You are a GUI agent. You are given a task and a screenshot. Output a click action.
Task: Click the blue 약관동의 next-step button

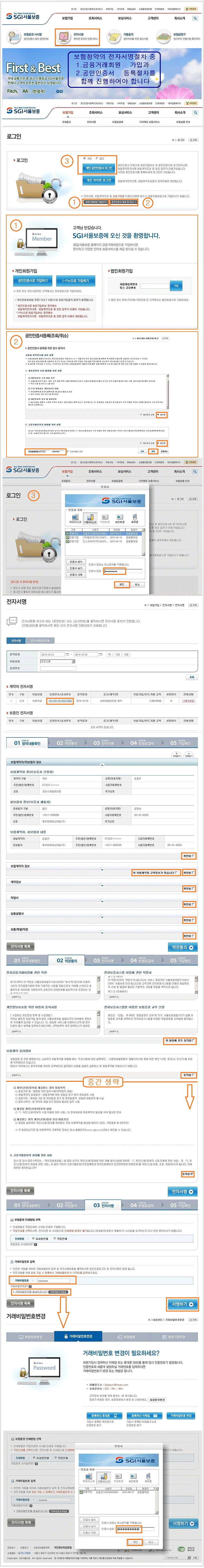pyautogui.click(x=183, y=947)
